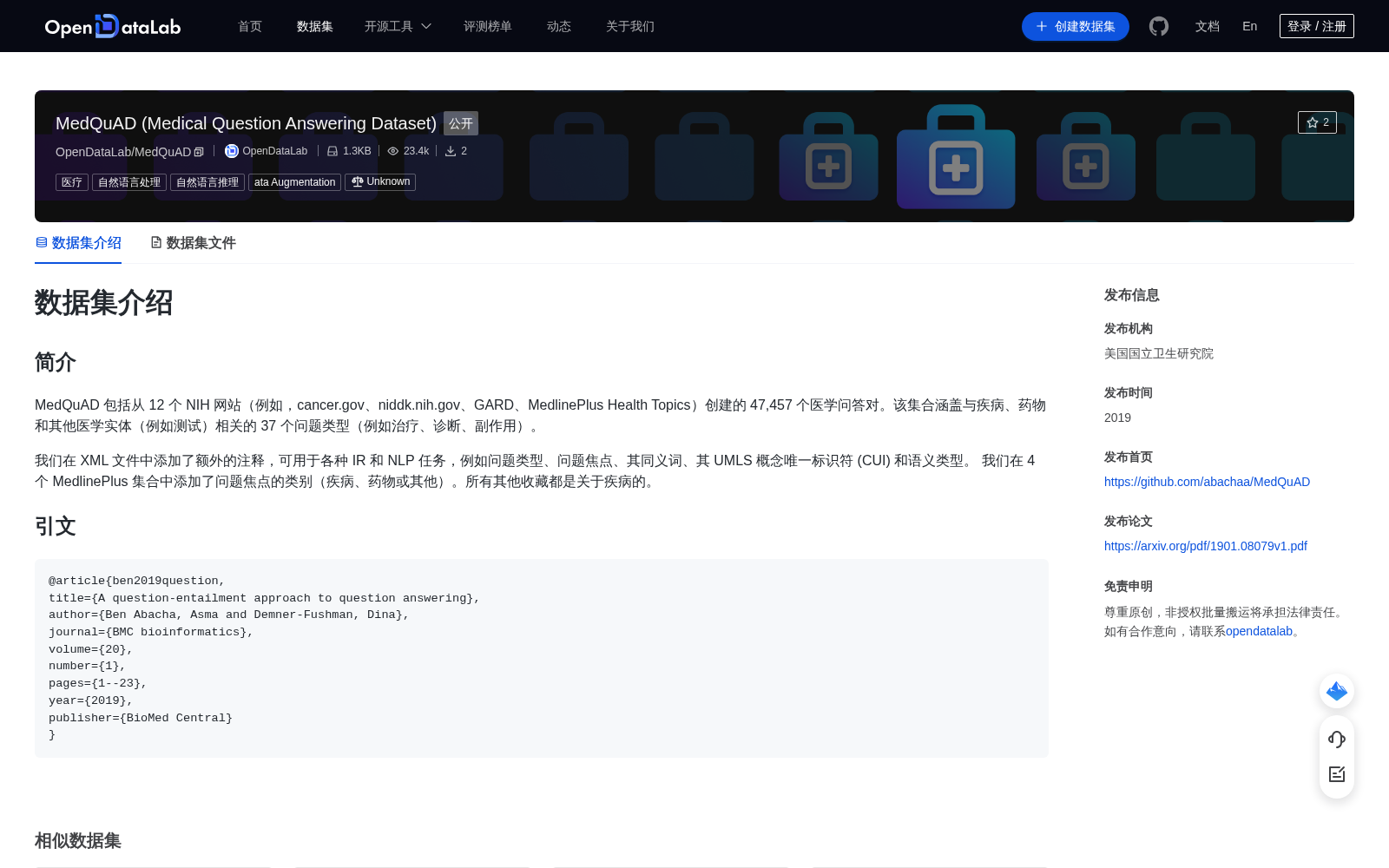
Task: Open the GitHub icon in header
Action: pos(1159,26)
